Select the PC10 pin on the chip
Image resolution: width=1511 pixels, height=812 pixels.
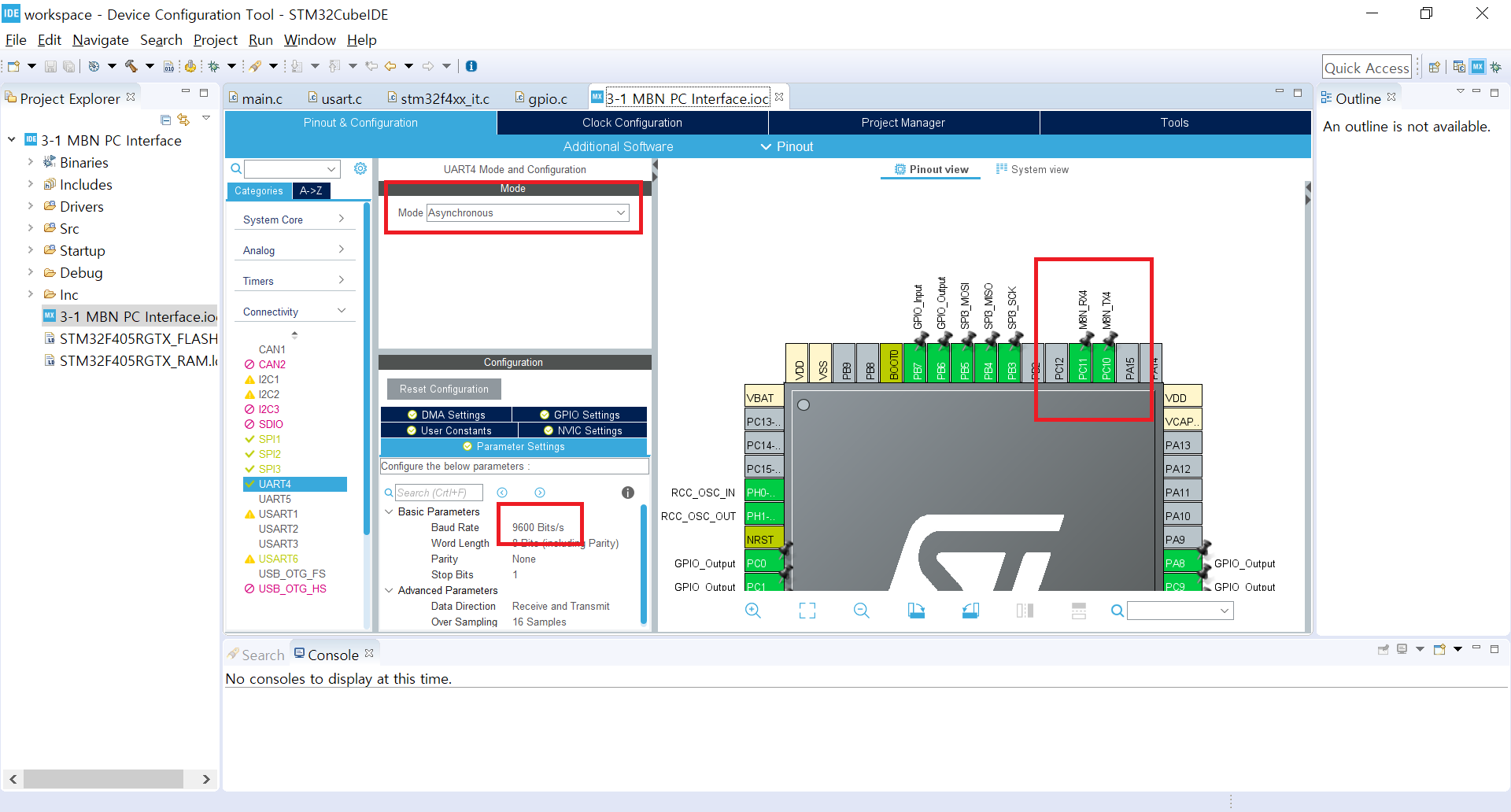[1106, 364]
